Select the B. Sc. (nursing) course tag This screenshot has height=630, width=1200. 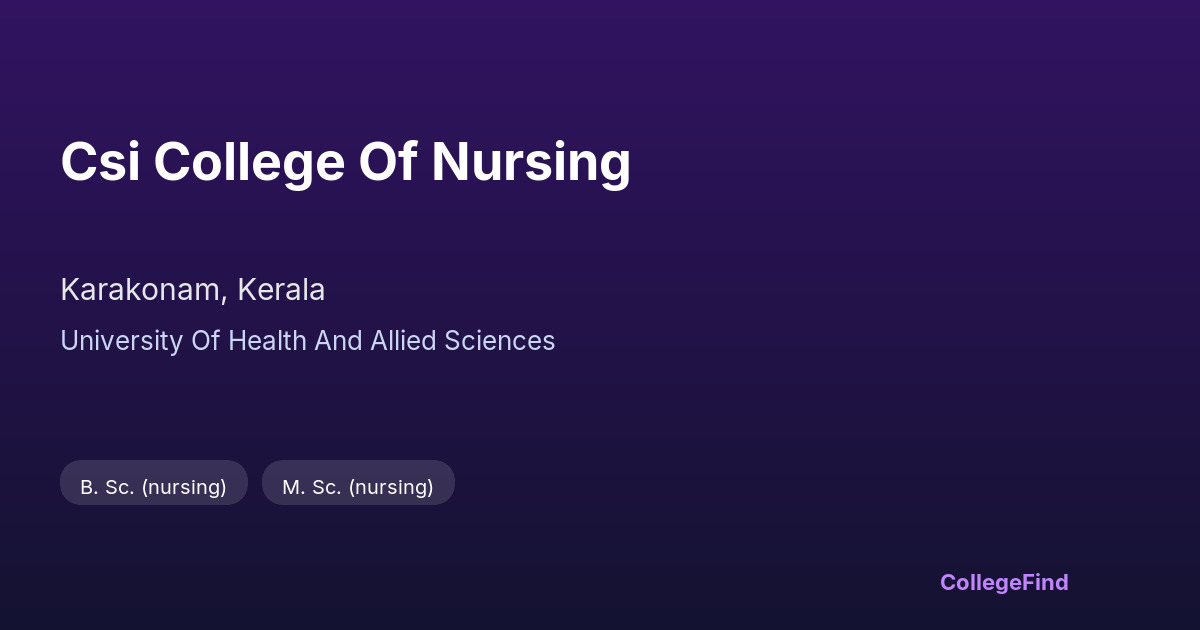point(153,487)
